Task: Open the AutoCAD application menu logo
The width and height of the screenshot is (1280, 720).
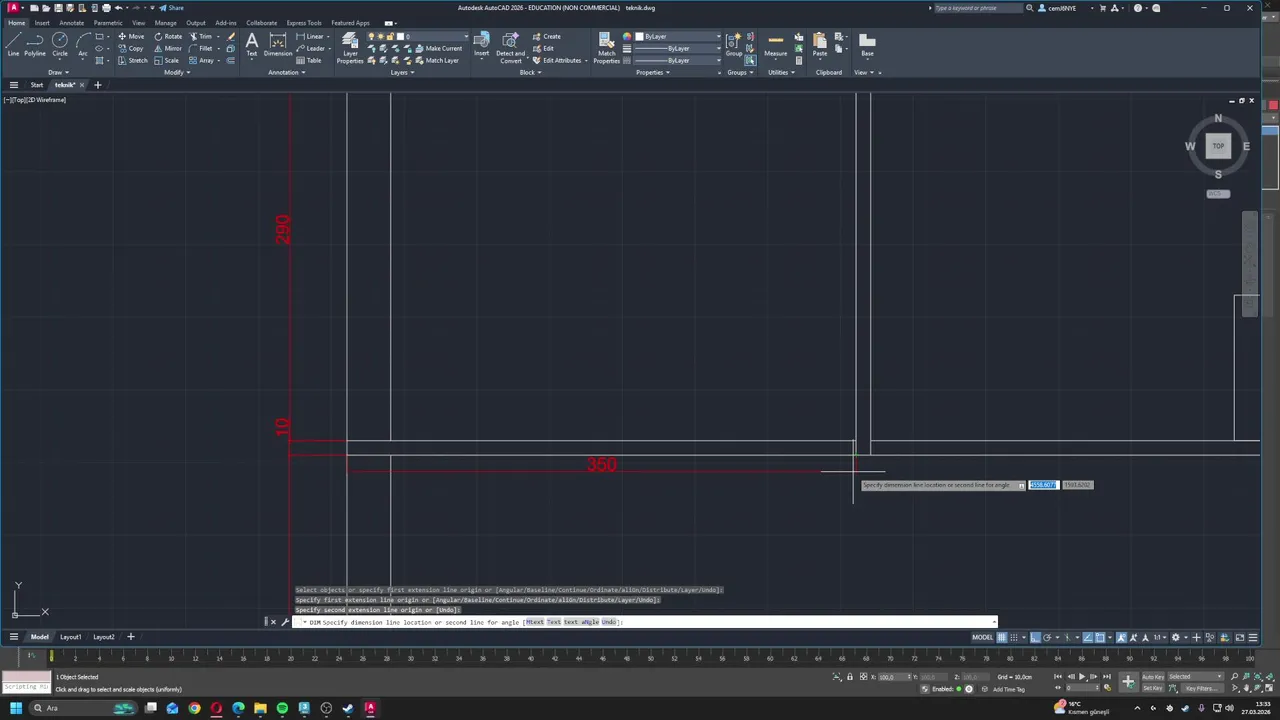Action: coord(12,8)
